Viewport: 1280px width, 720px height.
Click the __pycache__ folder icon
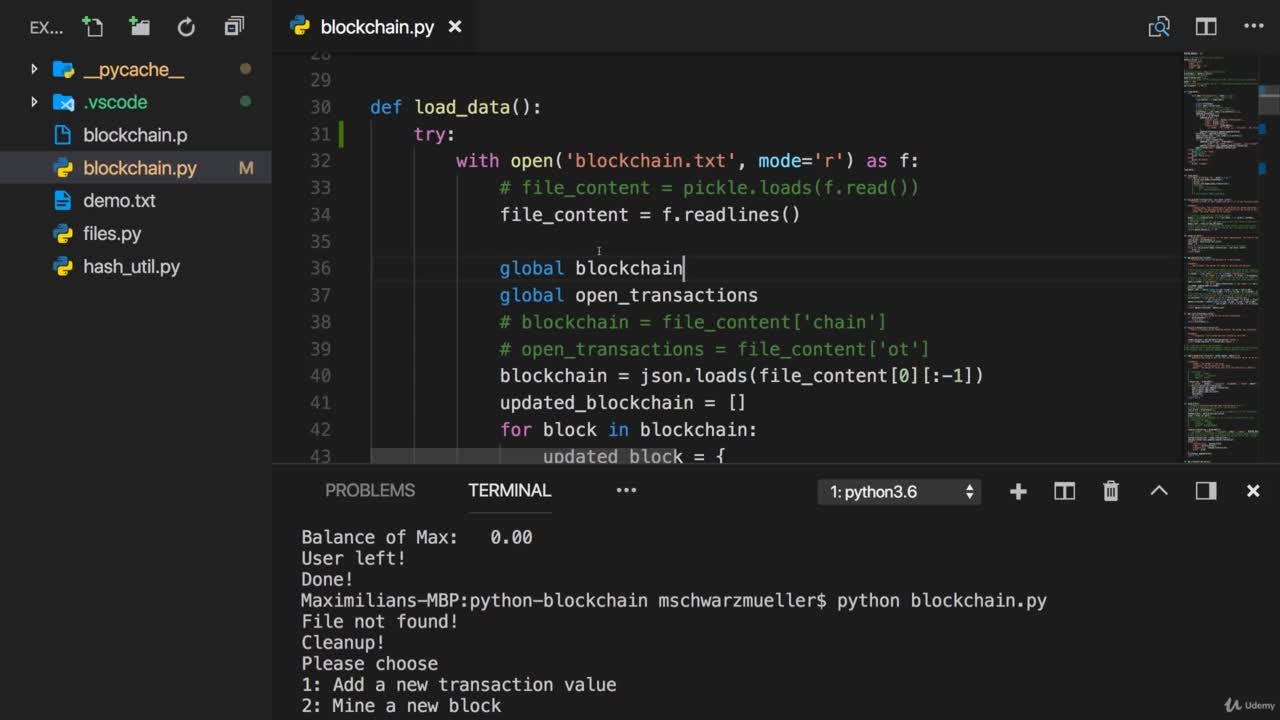pyautogui.click(x=63, y=69)
